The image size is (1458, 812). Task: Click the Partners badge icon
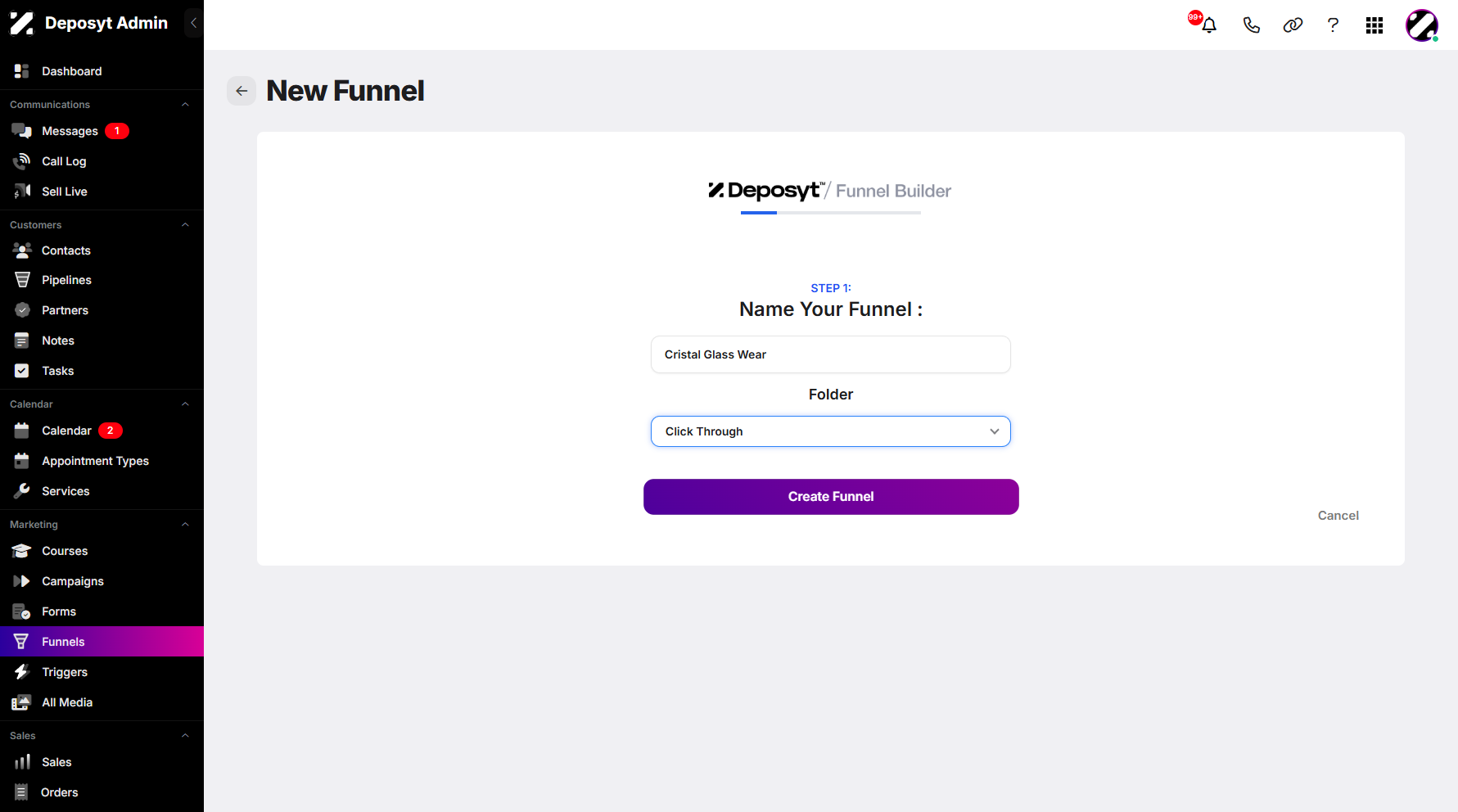click(x=22, y=310)
